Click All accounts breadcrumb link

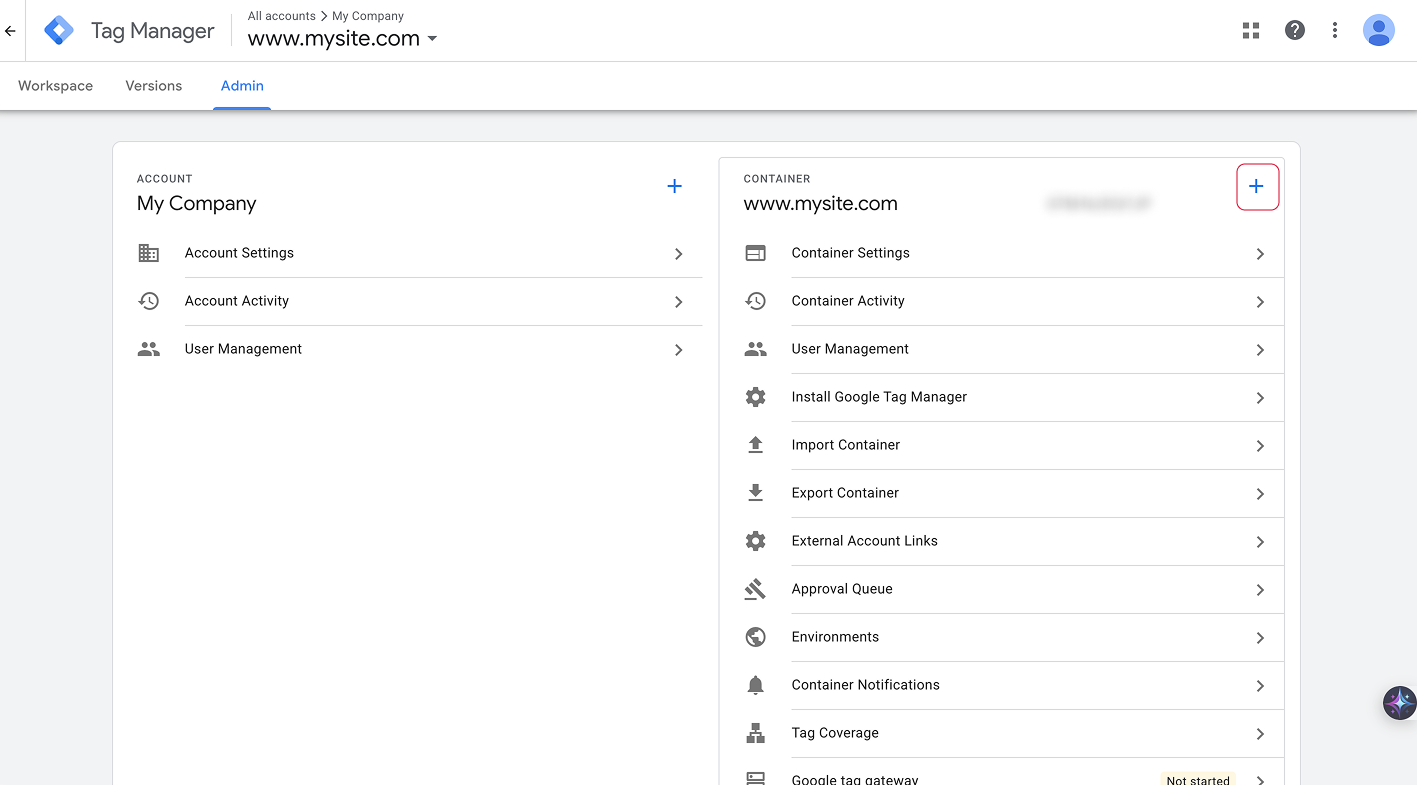tap(281, 16)
